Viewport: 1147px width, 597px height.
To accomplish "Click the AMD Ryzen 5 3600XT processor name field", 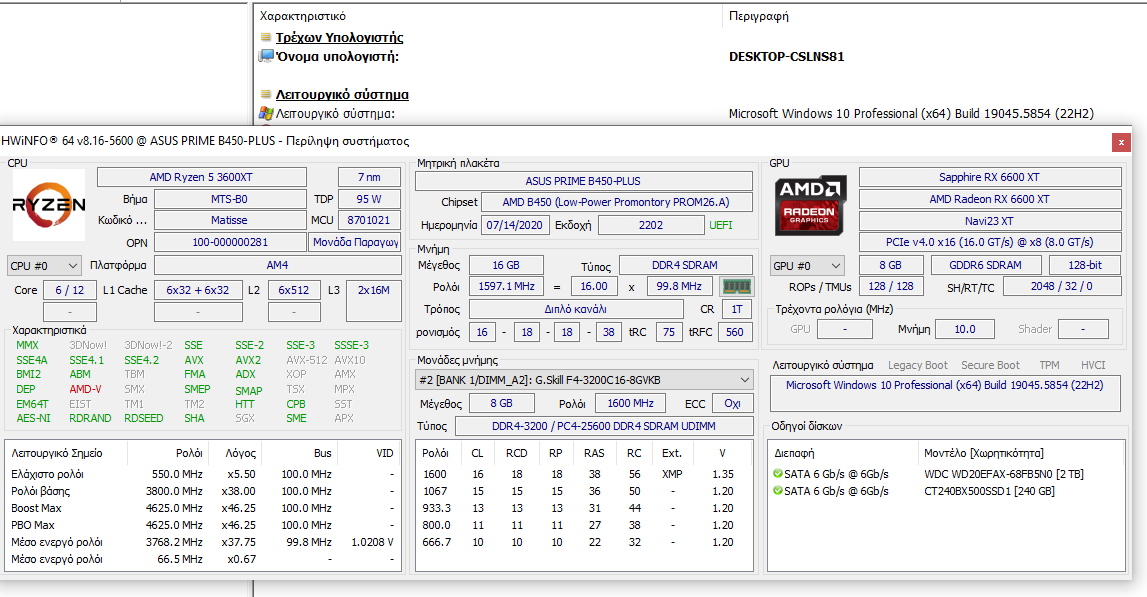I will tap(201, 177).
